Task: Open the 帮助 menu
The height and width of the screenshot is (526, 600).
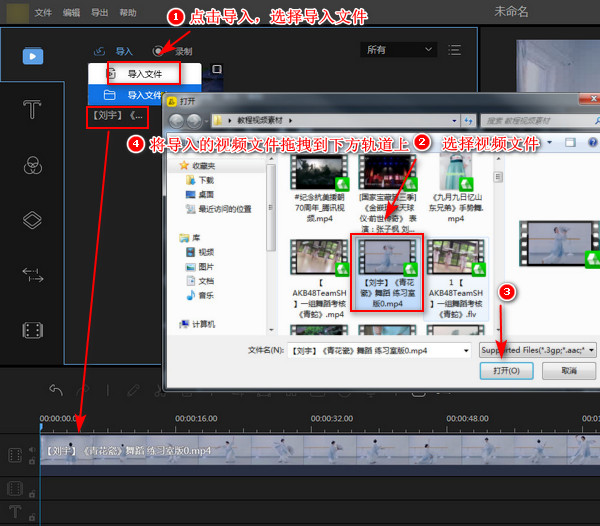Action: (x=128, y=13)
